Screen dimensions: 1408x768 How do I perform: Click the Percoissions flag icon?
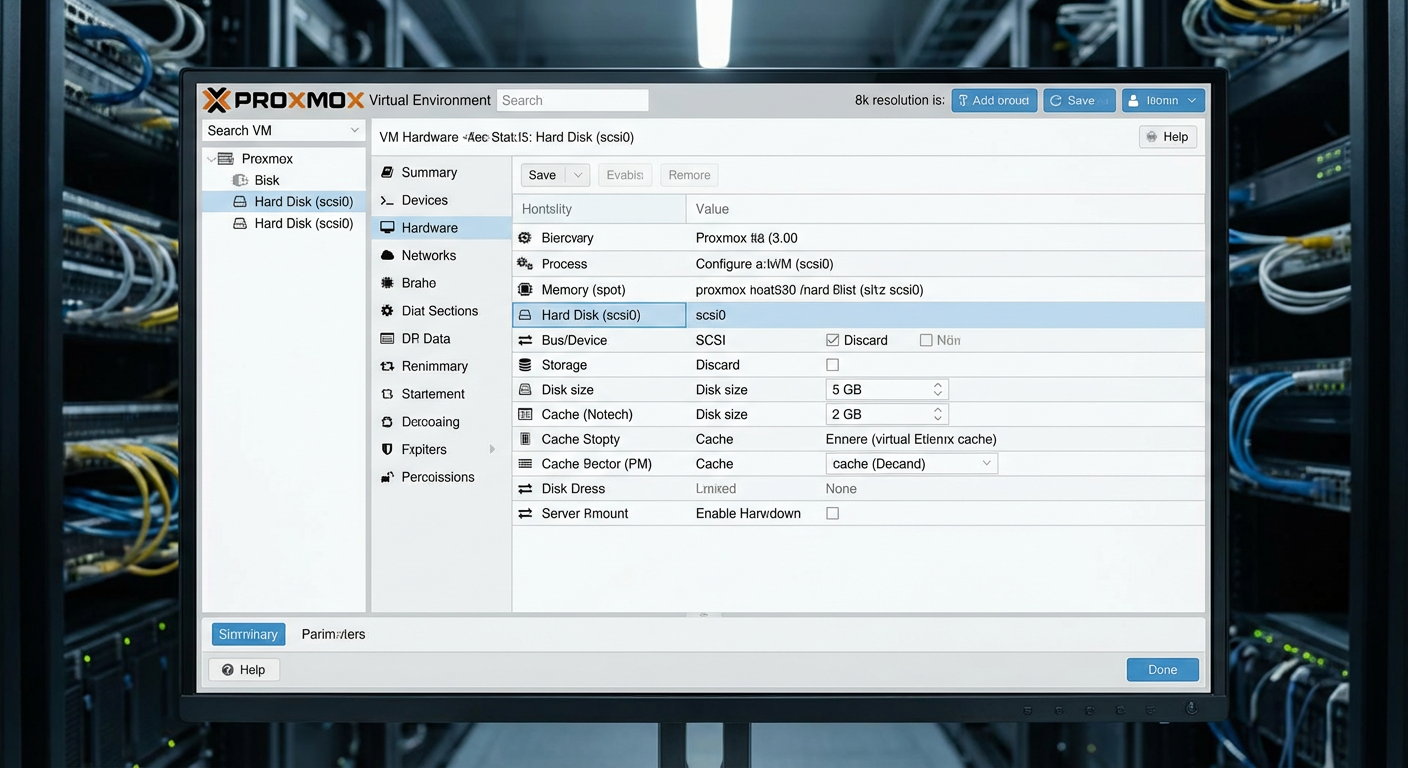(x=387, y=477)
